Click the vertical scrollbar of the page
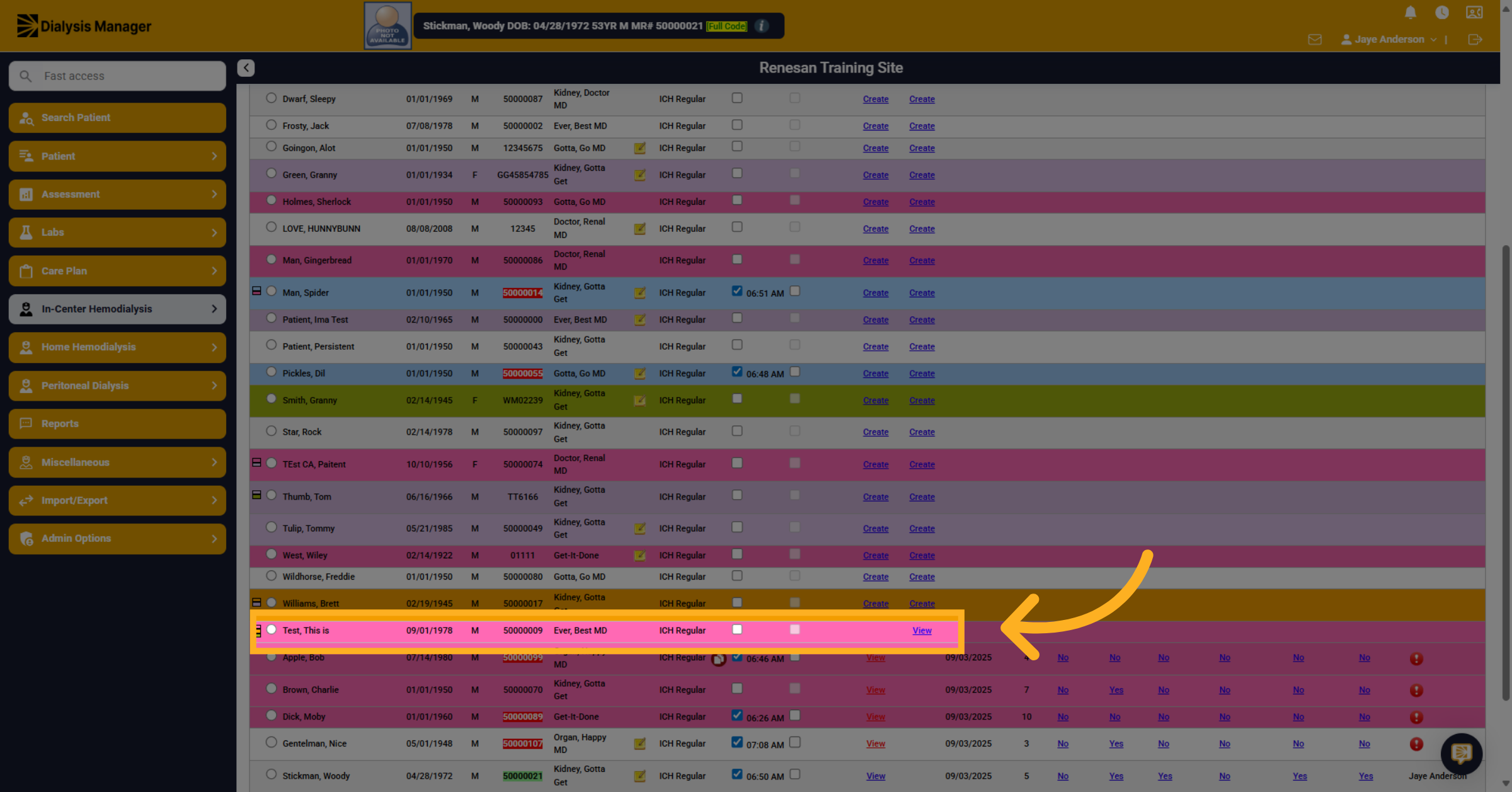 (x=1506, y=473)
